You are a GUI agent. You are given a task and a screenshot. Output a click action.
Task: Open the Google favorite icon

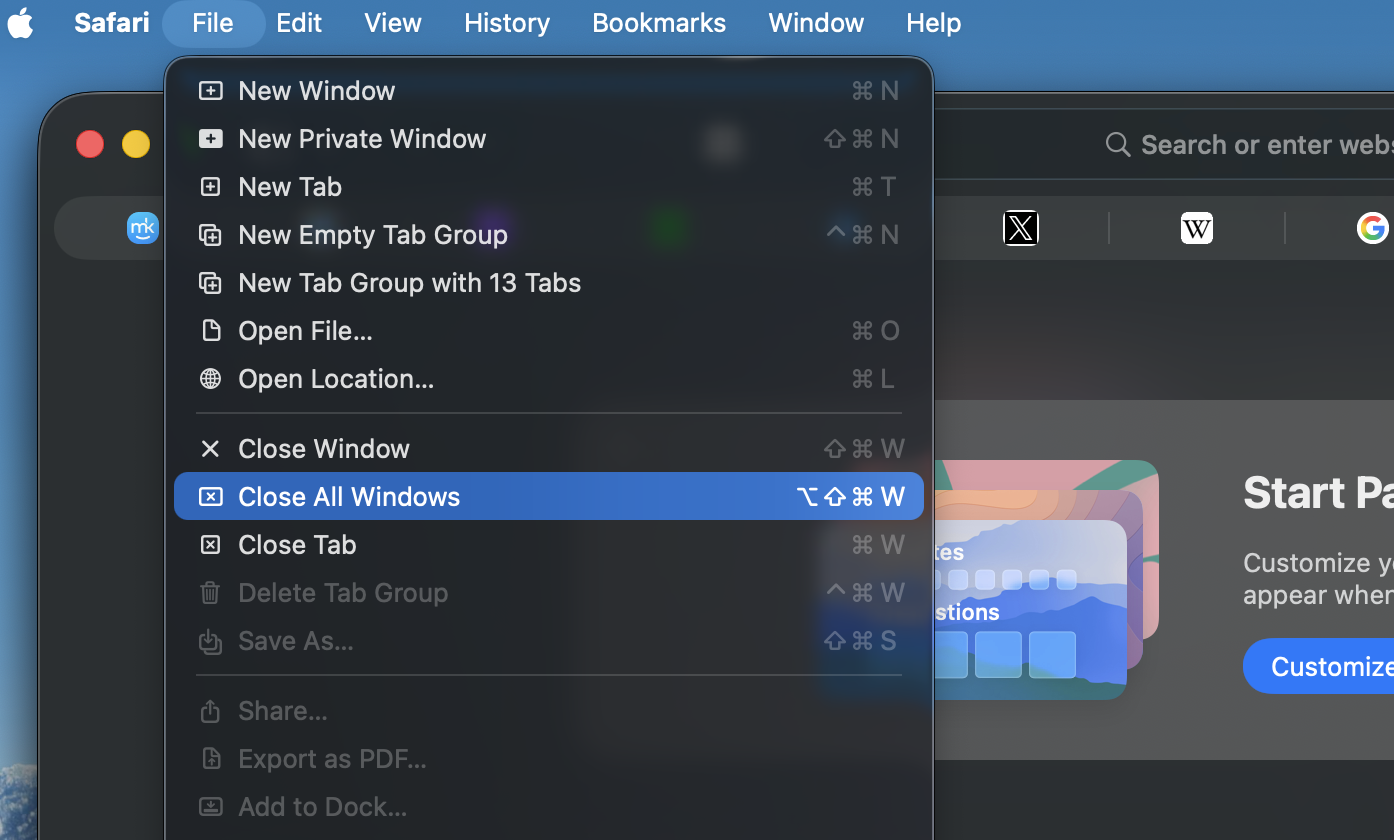1372,228
